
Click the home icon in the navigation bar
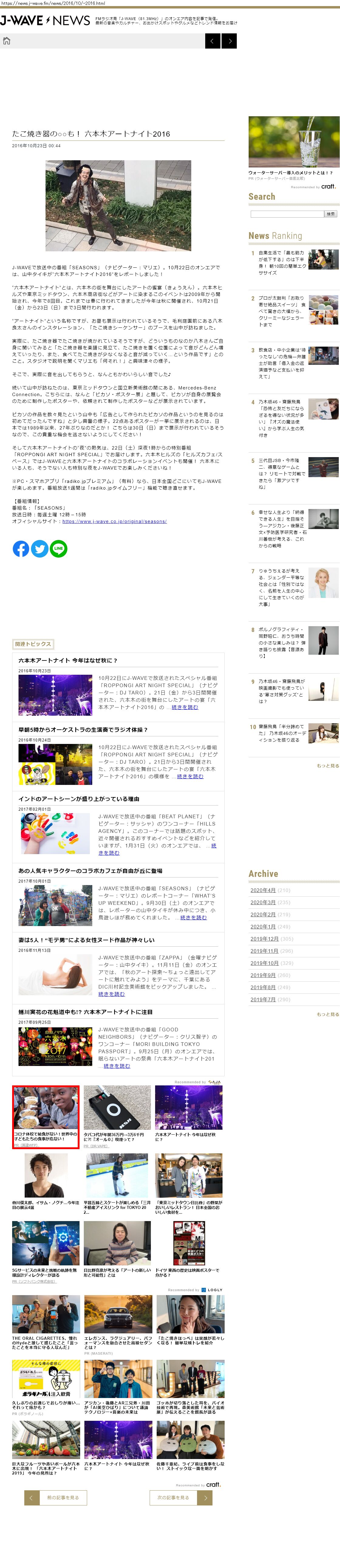[7, 41]
